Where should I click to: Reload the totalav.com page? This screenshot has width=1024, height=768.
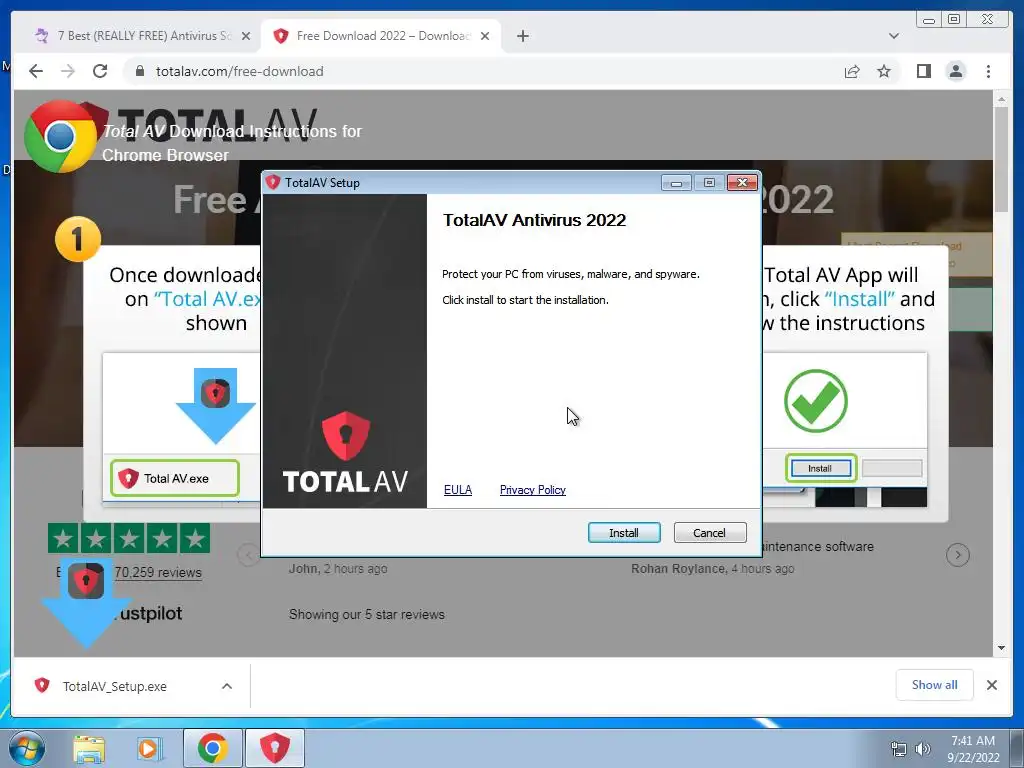point(100,71)
